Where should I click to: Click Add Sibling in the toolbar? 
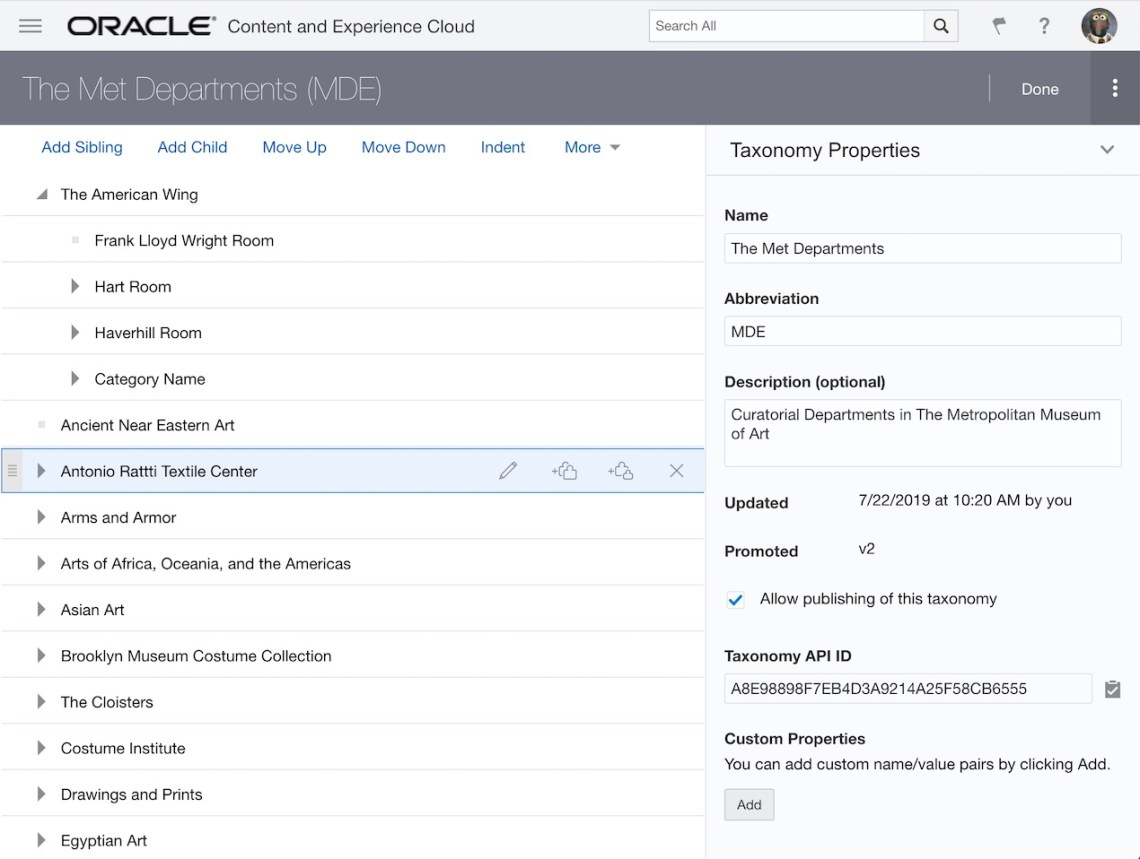pos(82,147)
